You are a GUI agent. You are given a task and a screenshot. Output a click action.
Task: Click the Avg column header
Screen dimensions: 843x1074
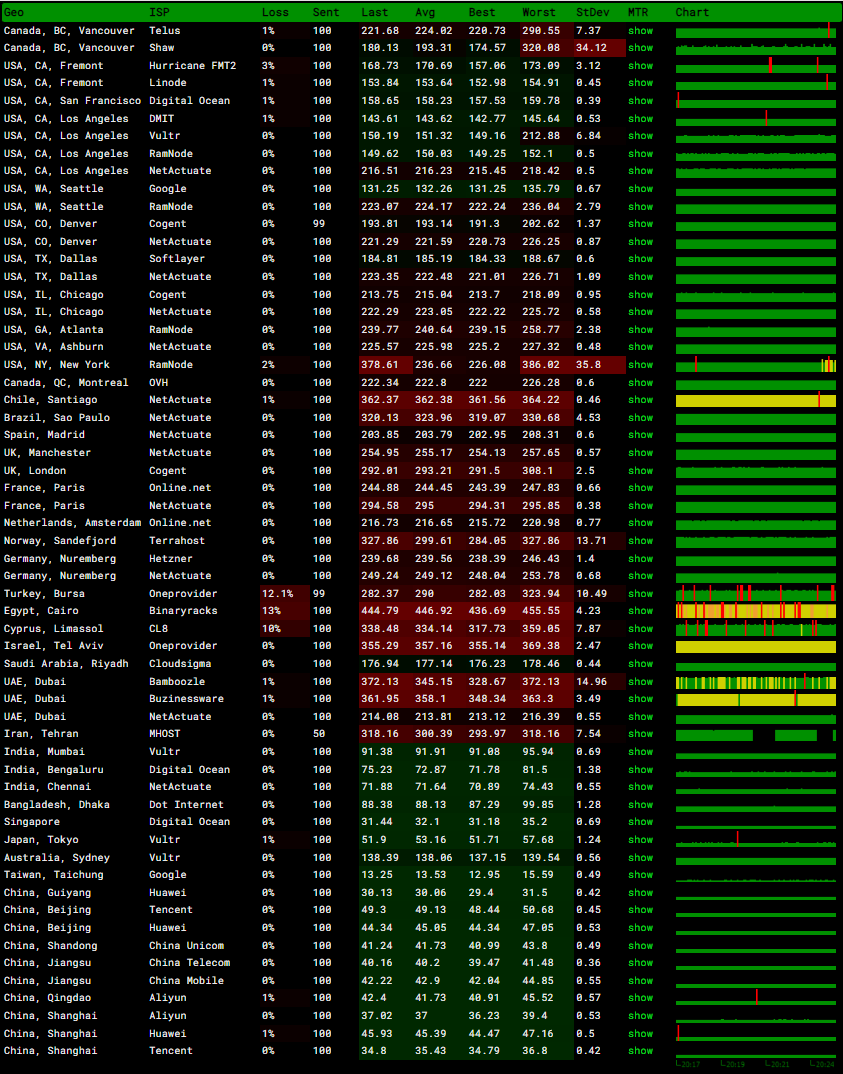click(425, 12)
